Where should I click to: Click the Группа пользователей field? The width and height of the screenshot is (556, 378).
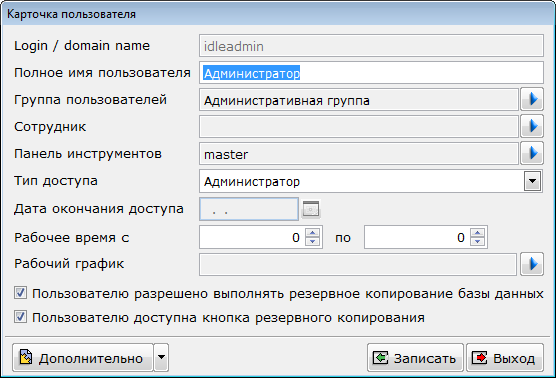(x=359, y=100)
